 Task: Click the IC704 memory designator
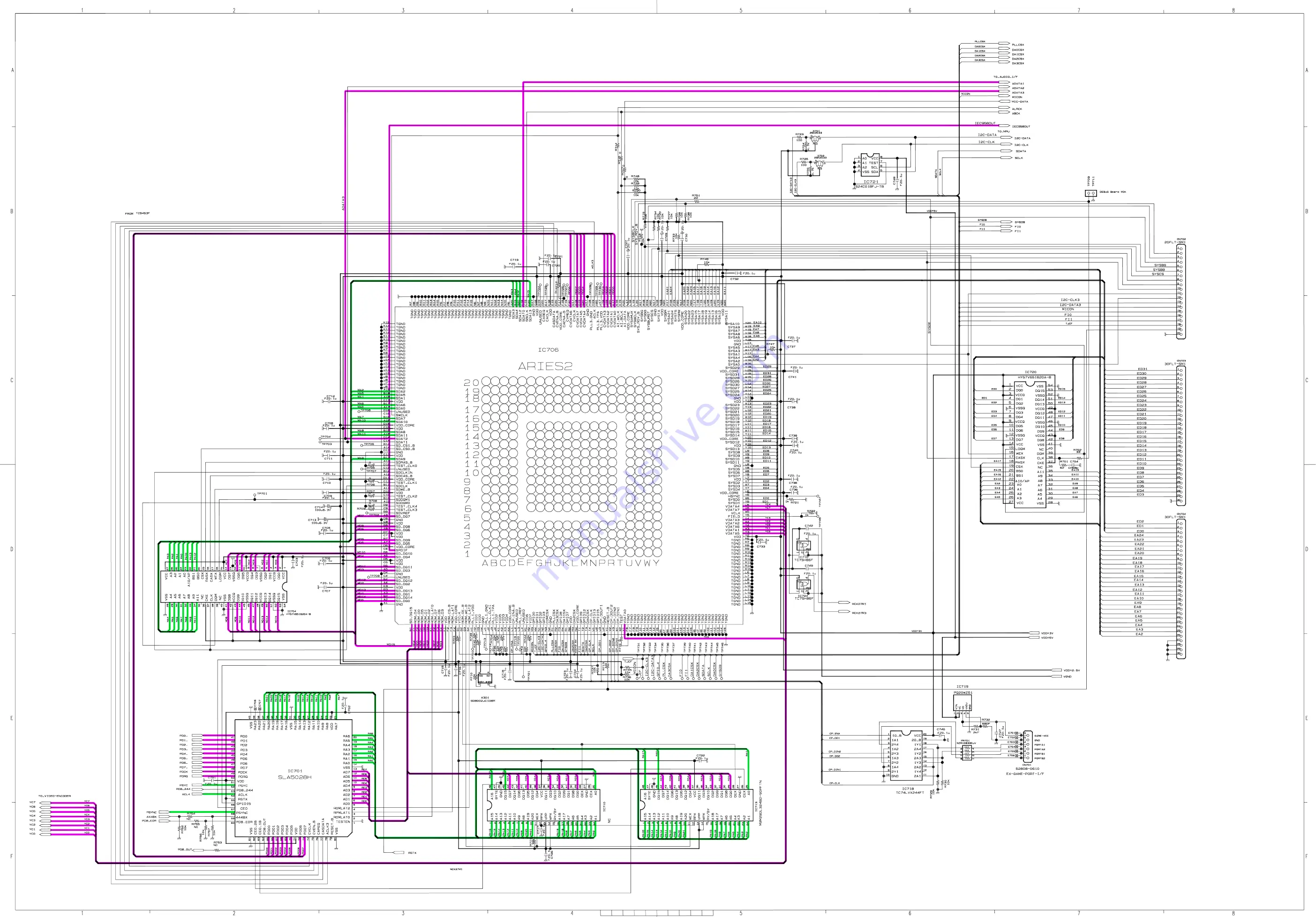292,611
